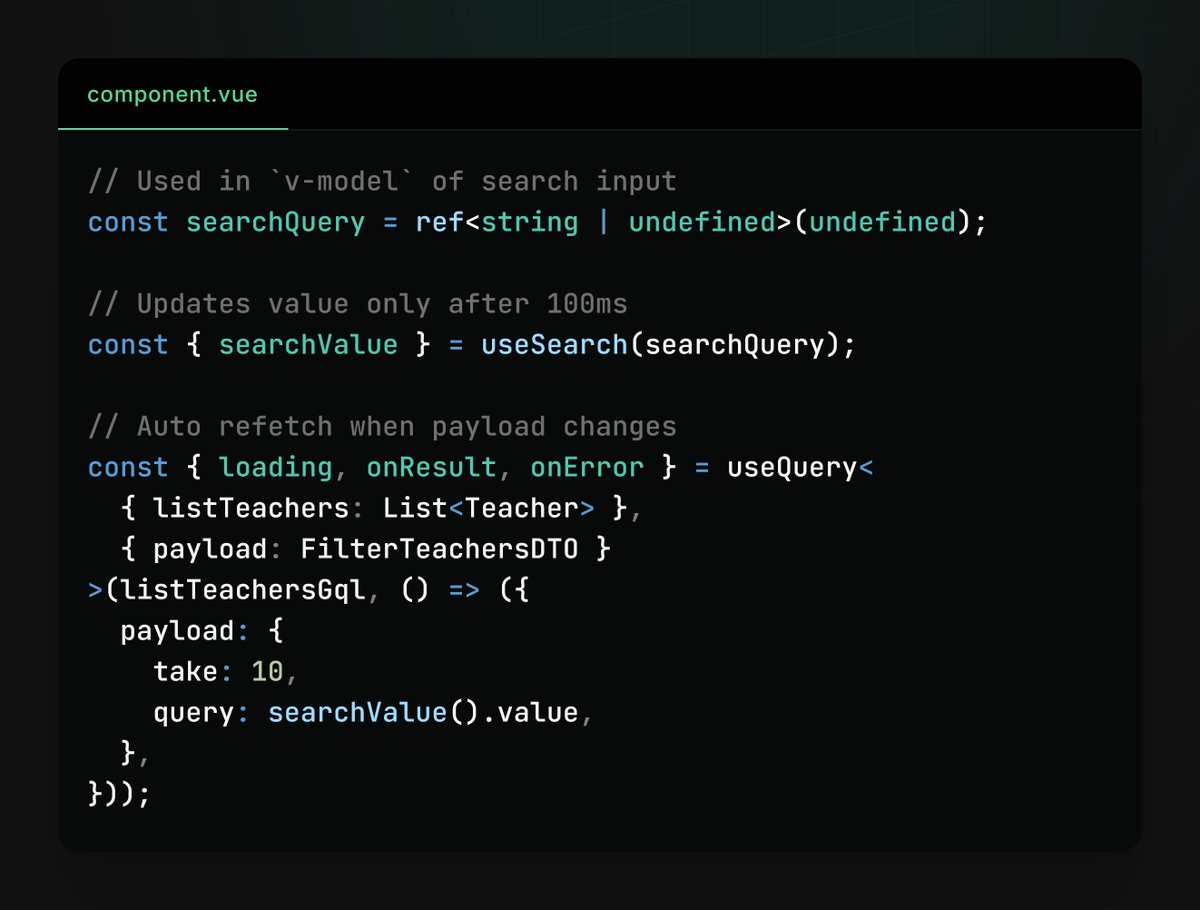Click the "{ searchValue }" destructured variable

coord(308,345)
